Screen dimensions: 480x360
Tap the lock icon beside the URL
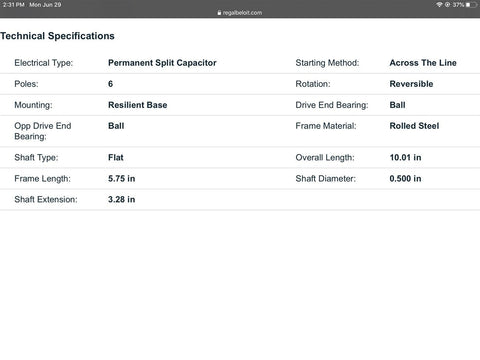(219, 13)
